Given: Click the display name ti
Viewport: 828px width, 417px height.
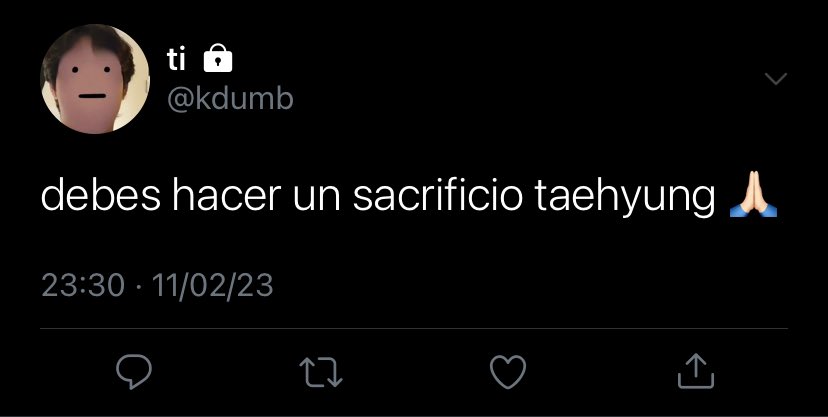Looking at the screenshot, I should (x=176, y=59).
